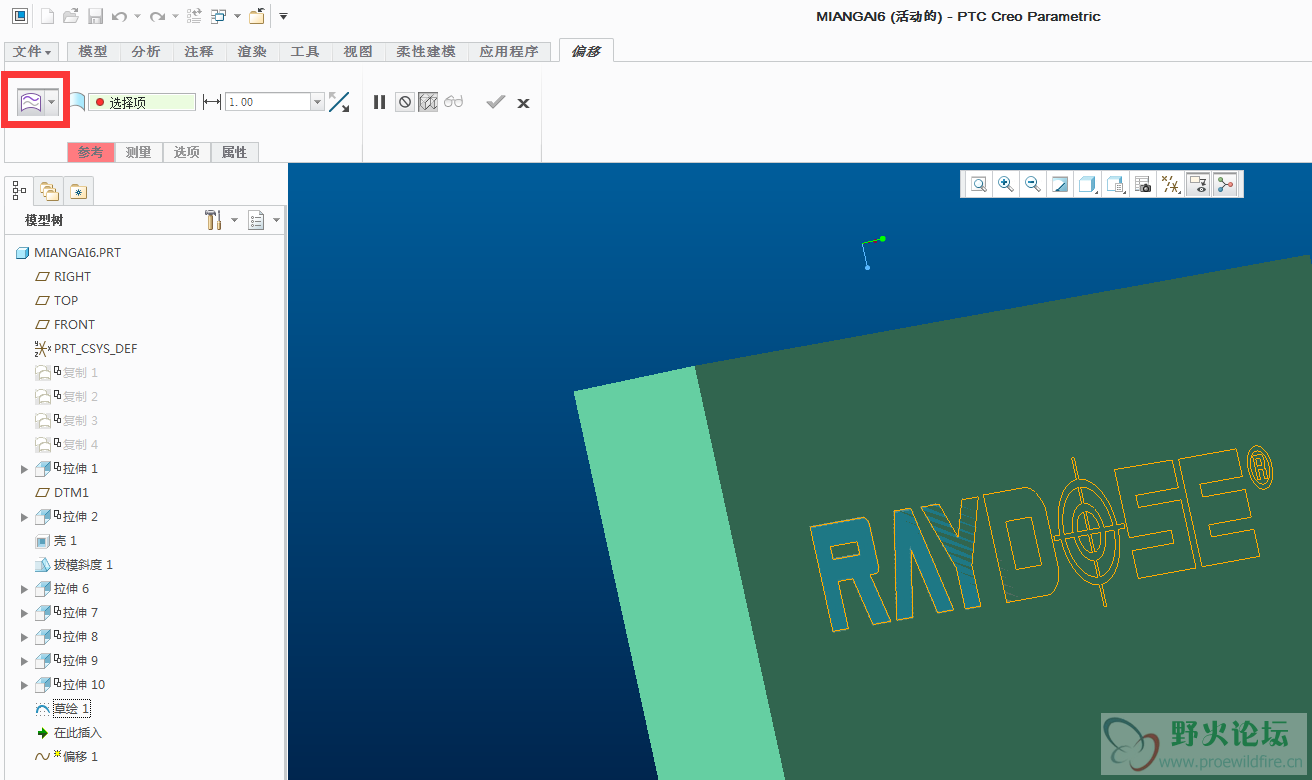The width and height of the screenshot is (1312, 780).
Task: Expand the 拉伸 1 feature node
Action: tap(25, 469)
